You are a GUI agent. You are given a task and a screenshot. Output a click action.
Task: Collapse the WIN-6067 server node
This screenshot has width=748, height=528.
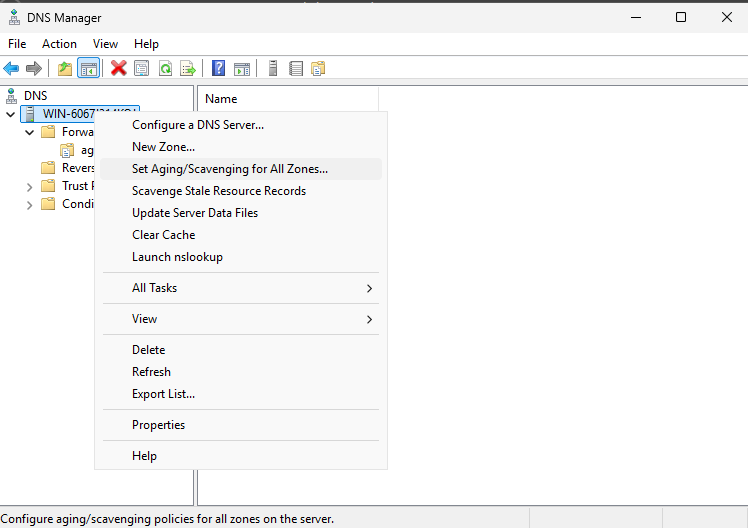point(10,114)
